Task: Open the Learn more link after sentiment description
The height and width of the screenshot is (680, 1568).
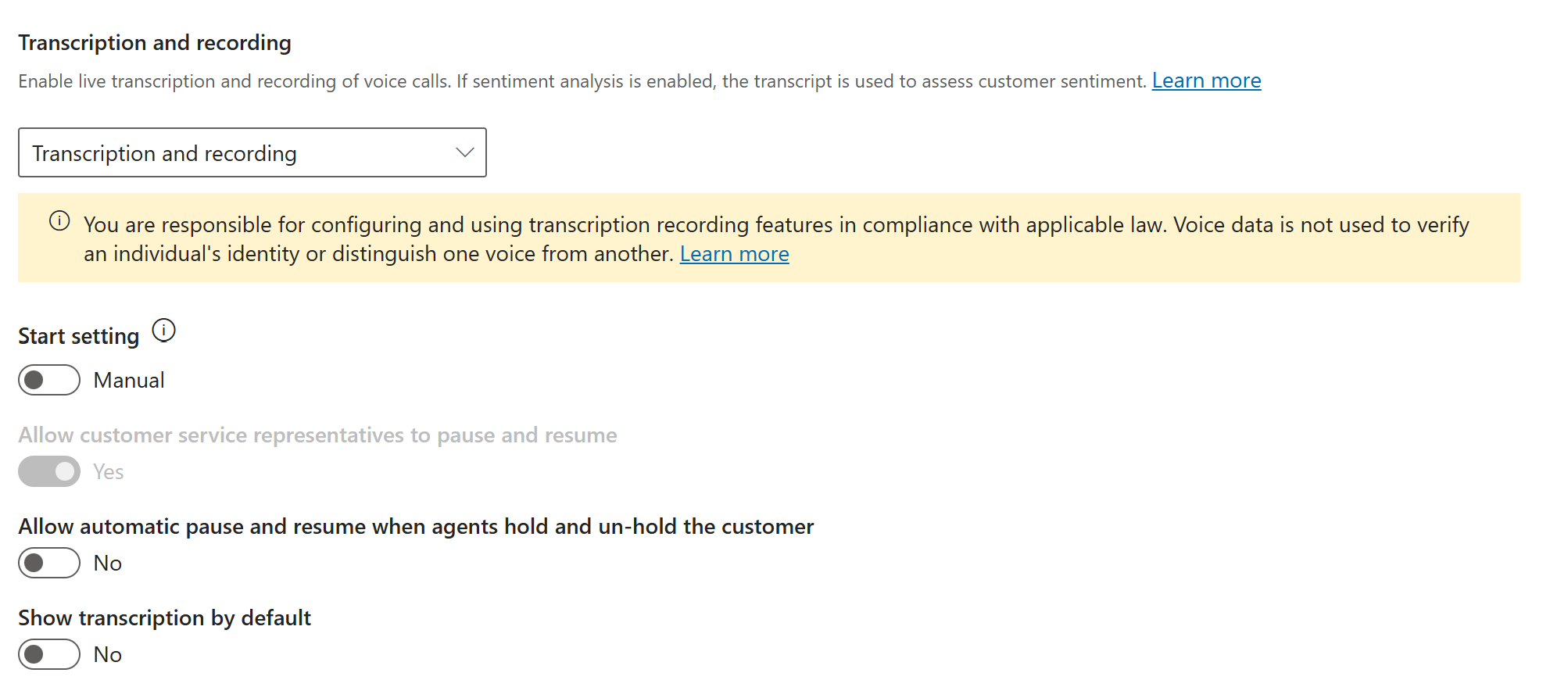Action: click(1206, 81)
